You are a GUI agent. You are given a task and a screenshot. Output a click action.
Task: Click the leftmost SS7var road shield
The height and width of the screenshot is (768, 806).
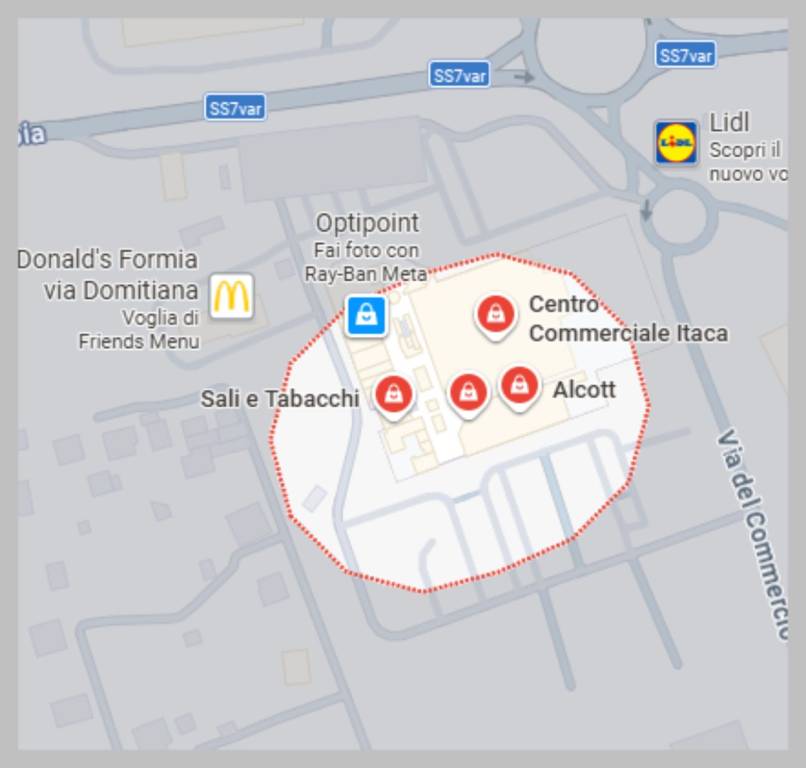pyautogui.click(x=235, y=107)
